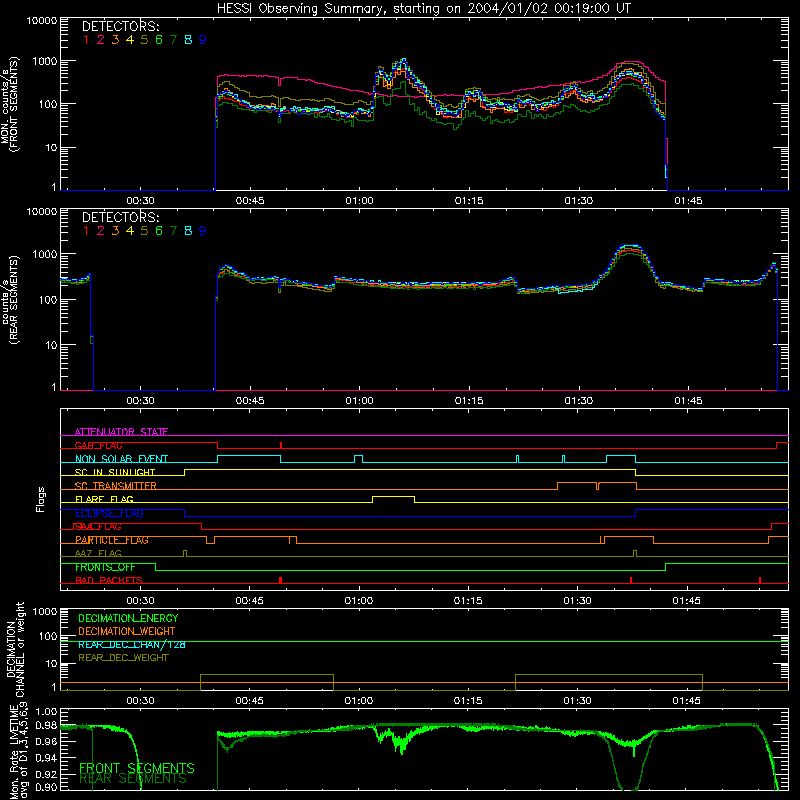This screenshot has height=800, width=800.
Task: Click the SC_TRANSMITTER flag label
Action: coord(115,486)
